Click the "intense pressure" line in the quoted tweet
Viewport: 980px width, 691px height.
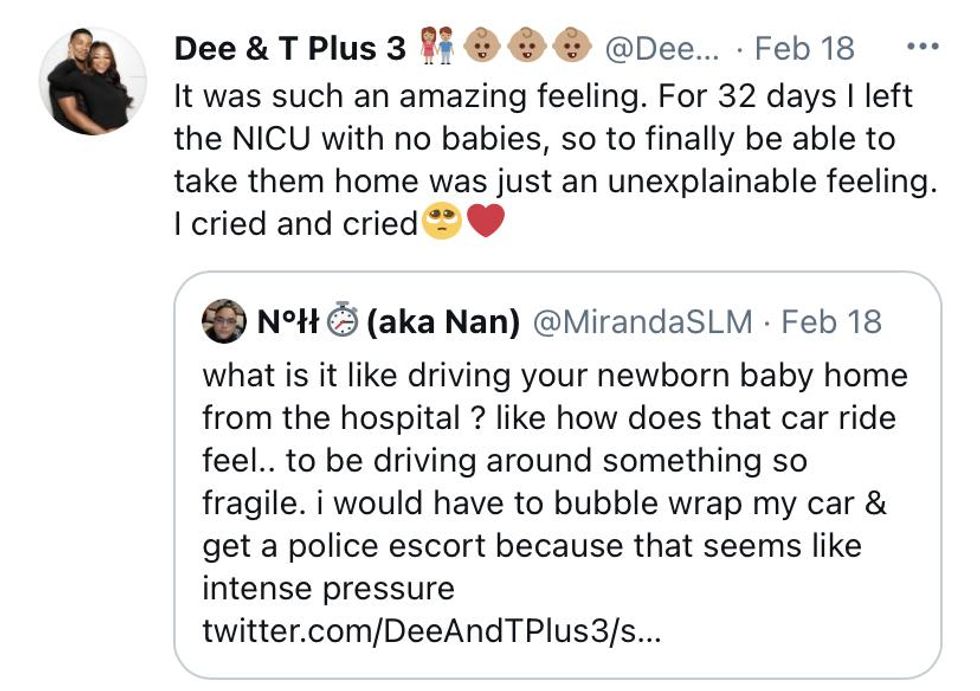tap(328, 589)
